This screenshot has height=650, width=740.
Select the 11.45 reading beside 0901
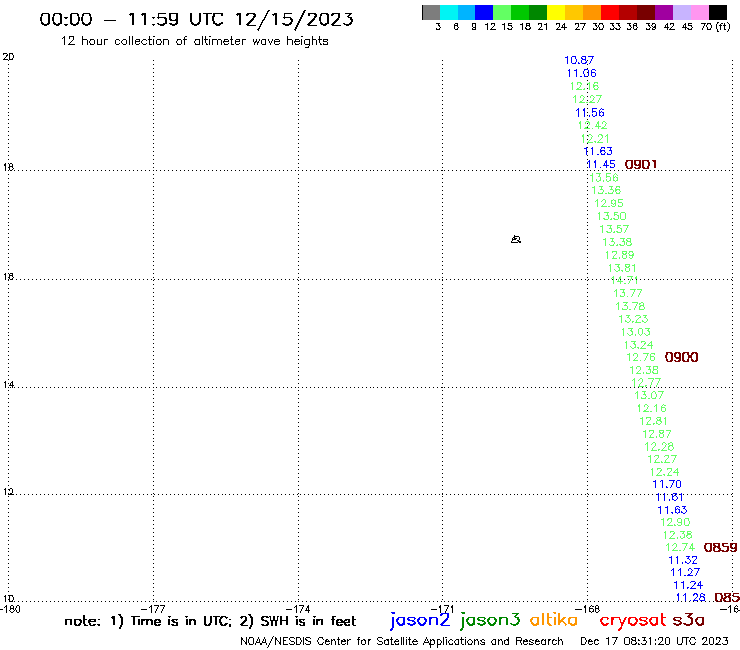[x=601, y=164]
